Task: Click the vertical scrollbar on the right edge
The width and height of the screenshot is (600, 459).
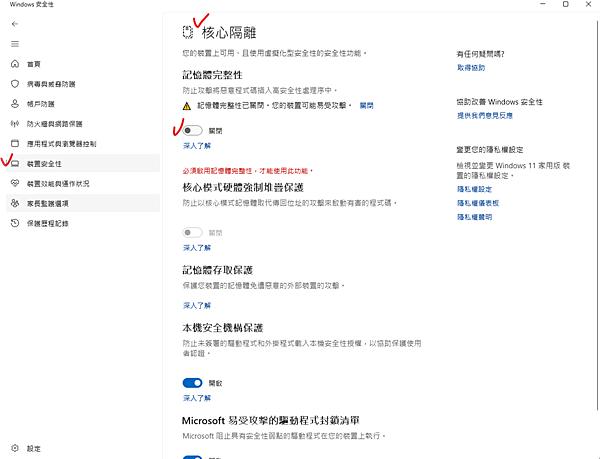Action: [x=598, y=214]
